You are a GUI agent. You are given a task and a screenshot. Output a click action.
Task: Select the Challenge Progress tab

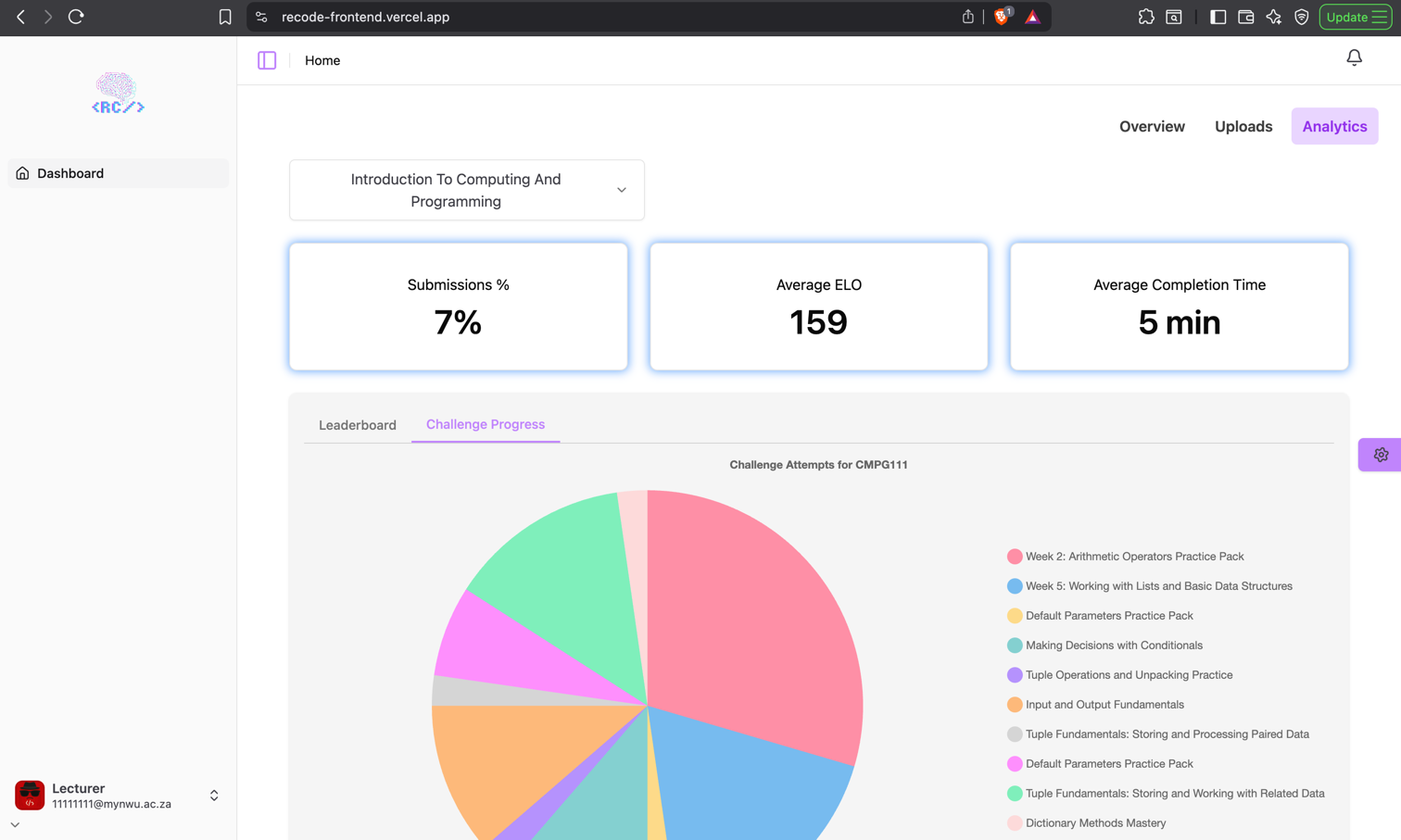tap(486, 424)
